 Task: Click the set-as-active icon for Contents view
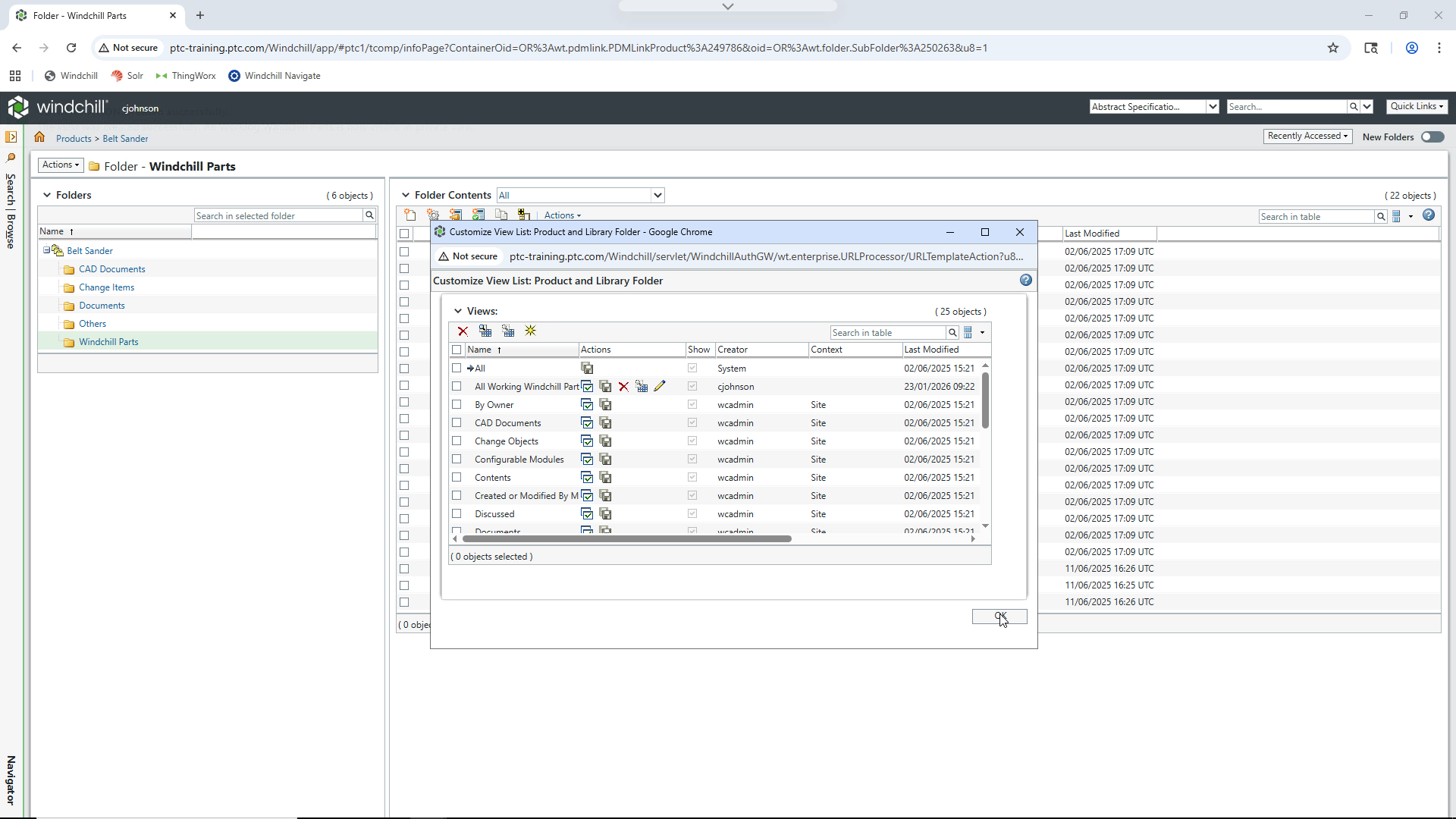pyautogui.click(x=587, y=478)
